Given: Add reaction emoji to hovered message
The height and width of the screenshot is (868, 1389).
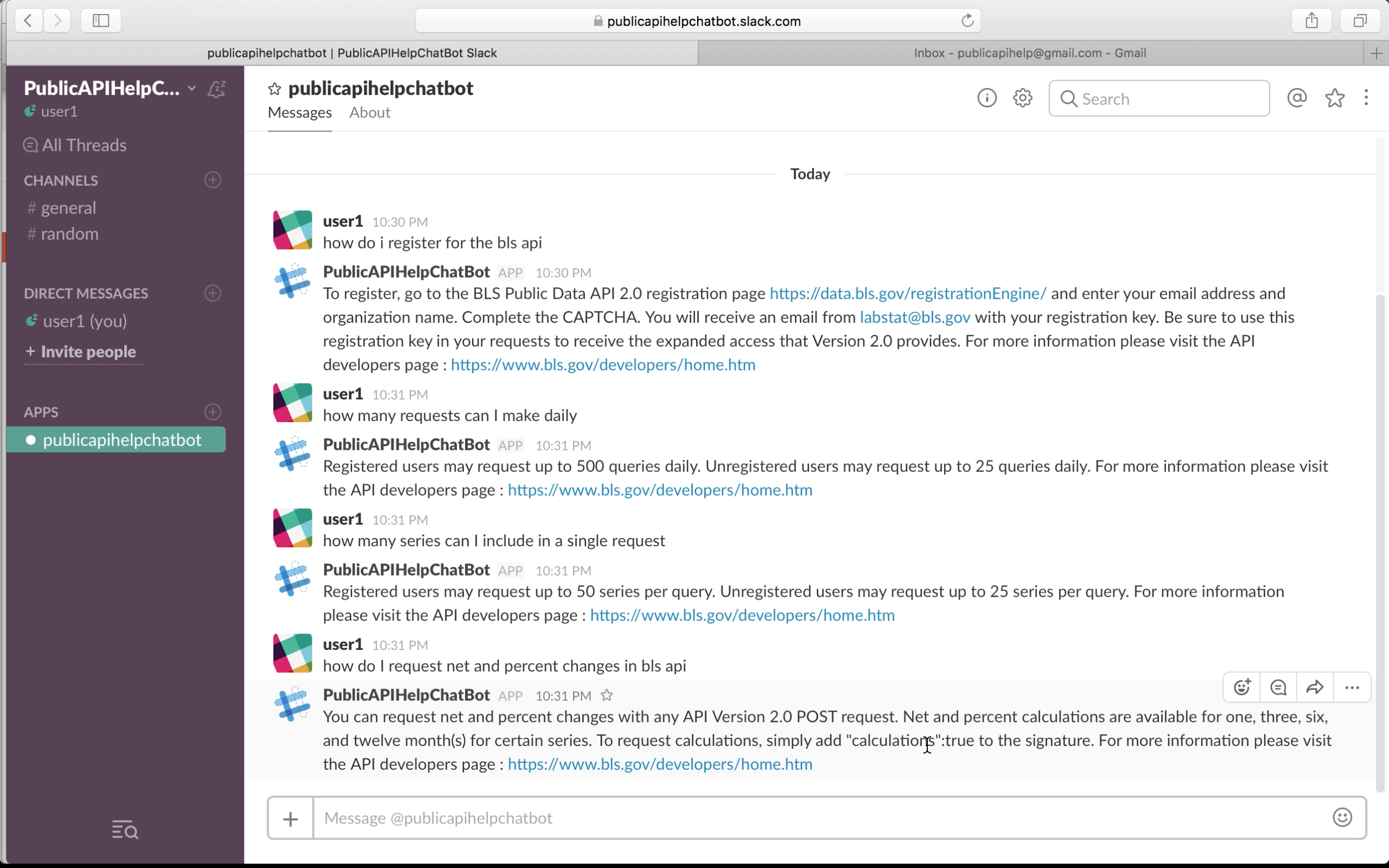Looking at the screenshot, I should point(1241,687).
